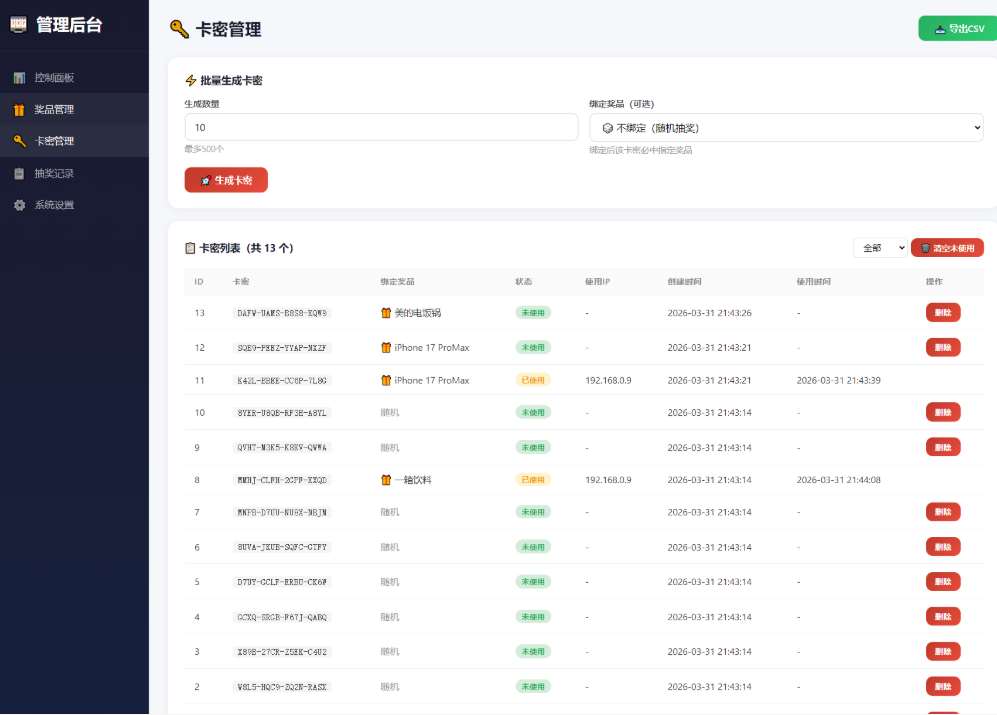The width and height of the screenshot is (997, 715).
Task: Click the gift icon beside 奖品管理
Action: pos(19,110)
